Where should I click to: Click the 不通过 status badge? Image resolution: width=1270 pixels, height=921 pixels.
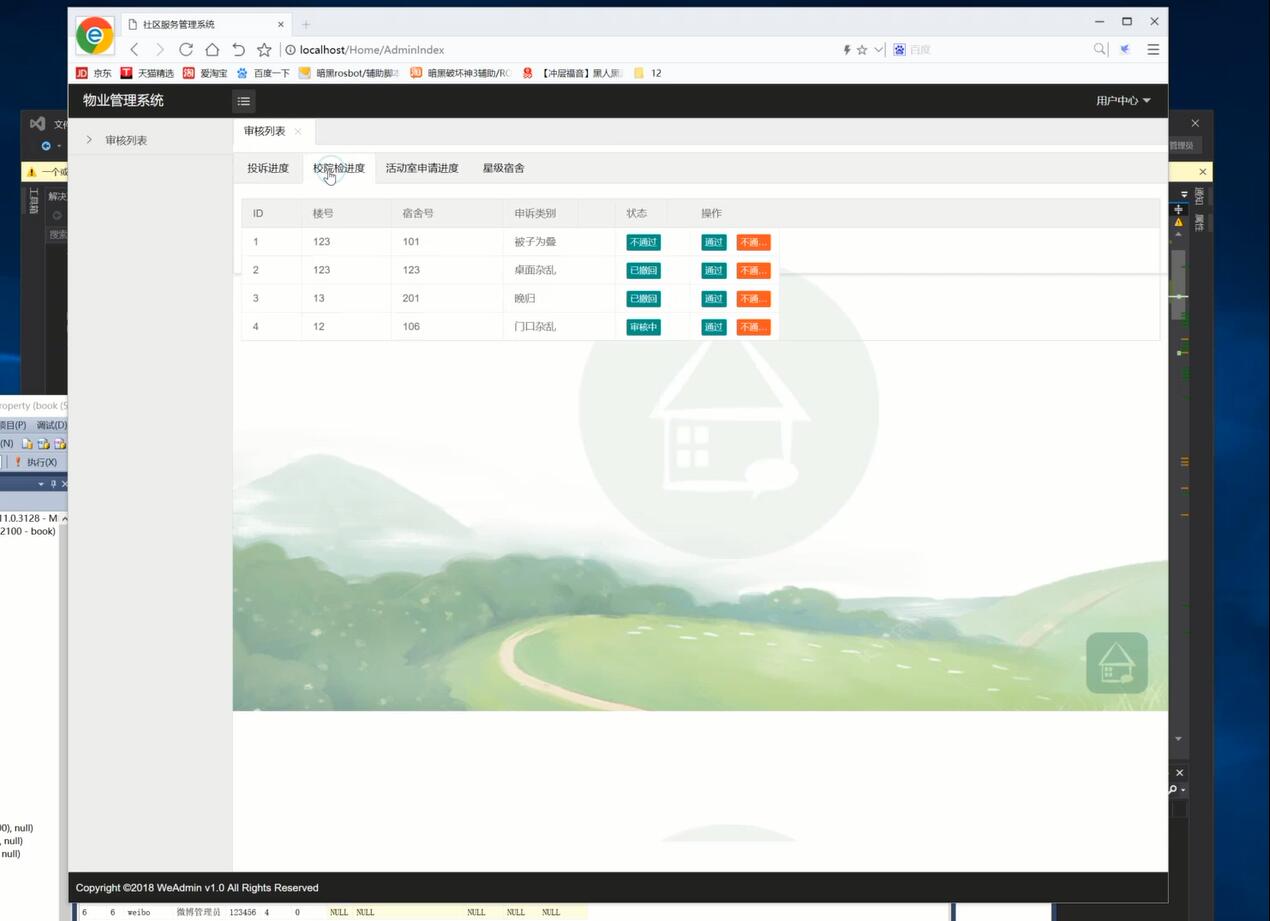pos(643,242)
